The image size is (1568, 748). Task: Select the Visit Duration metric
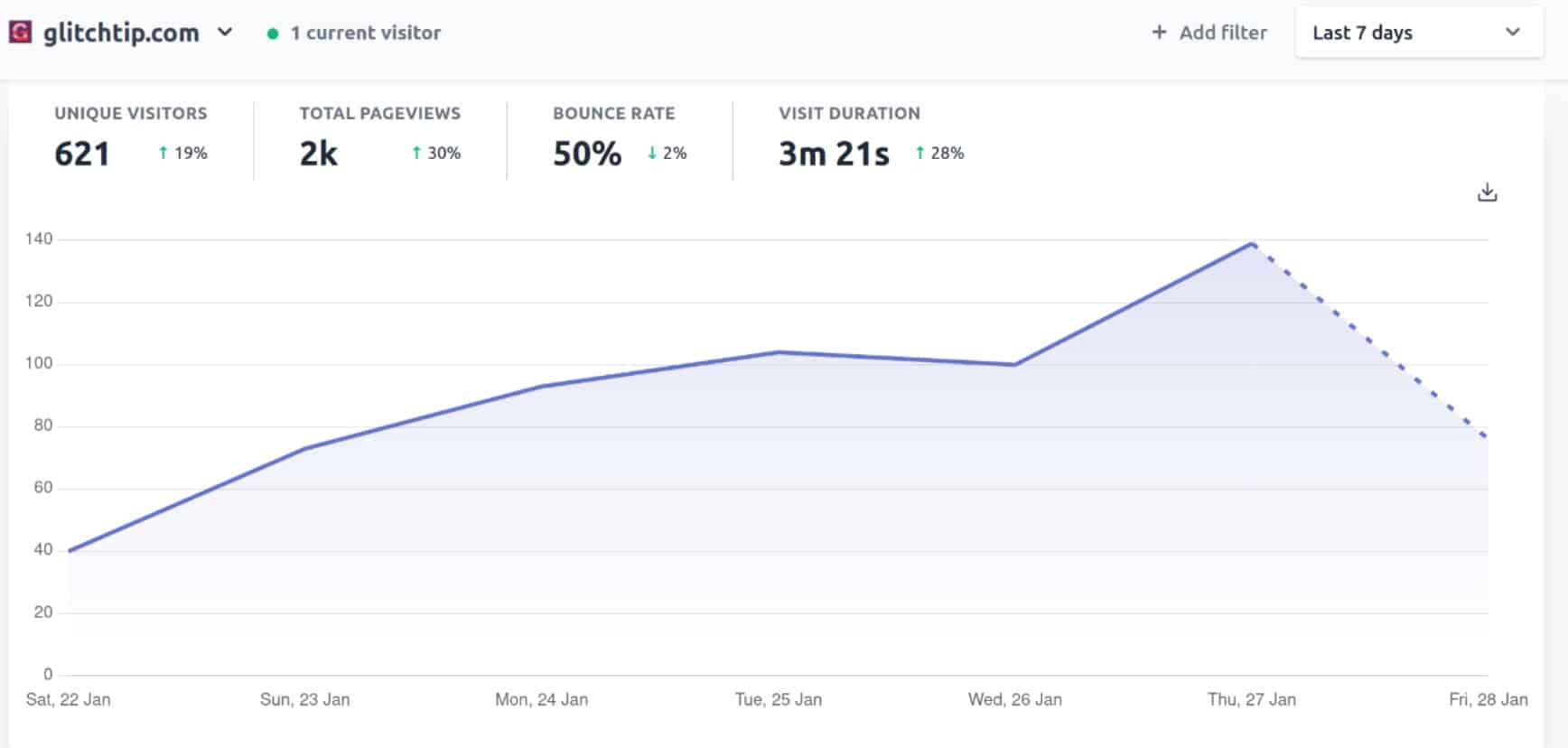[849, 114]
